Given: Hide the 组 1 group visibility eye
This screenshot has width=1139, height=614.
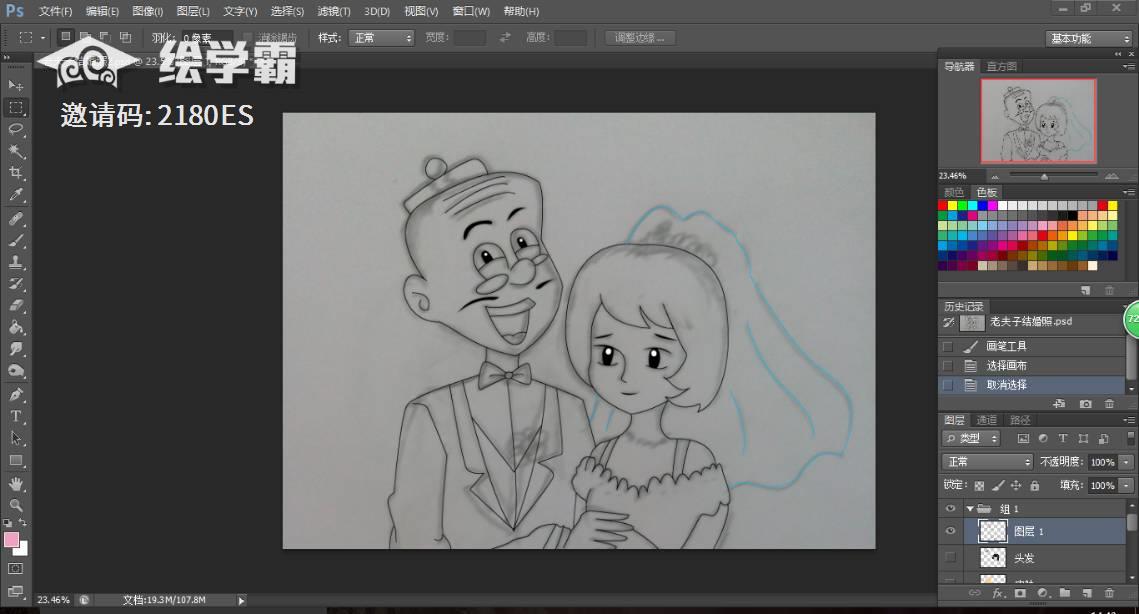Looking at the screenshot, I should 950,509.
